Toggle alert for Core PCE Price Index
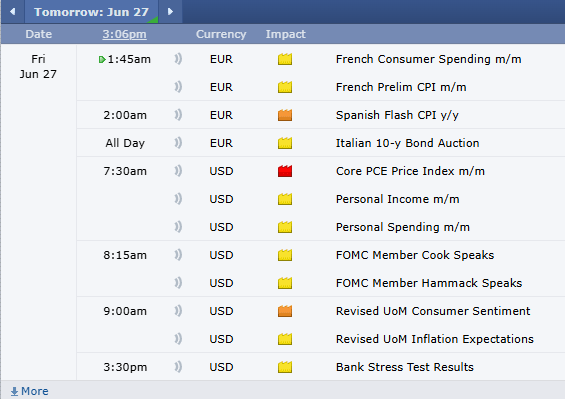Image resolution: width=565 pixels, height=399 pixels. pos(178,171)
